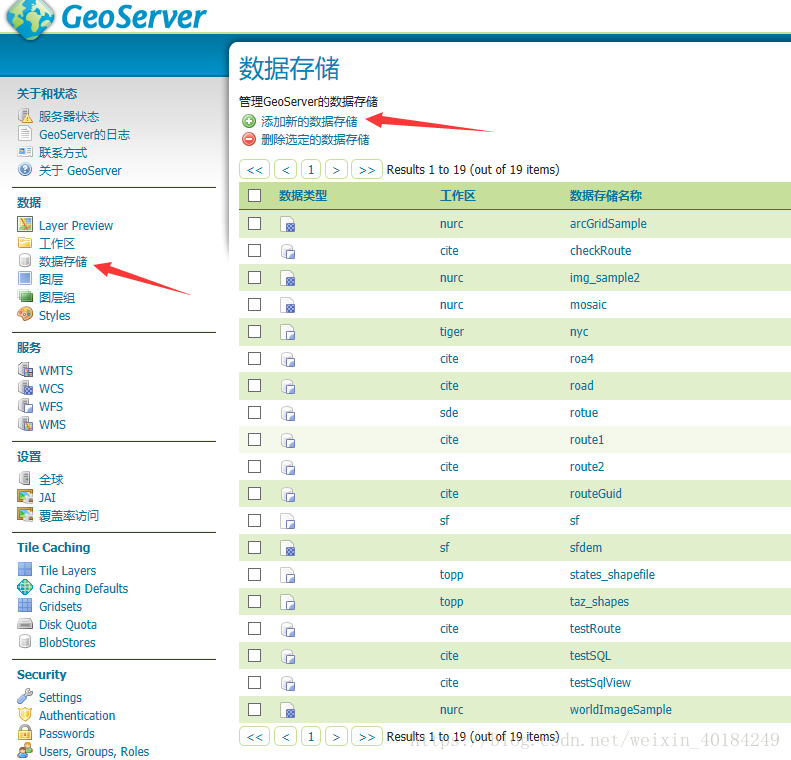791x760 pixels.
Task: Click 删除选定的数据存储 link
Action: tap(315, 140)
